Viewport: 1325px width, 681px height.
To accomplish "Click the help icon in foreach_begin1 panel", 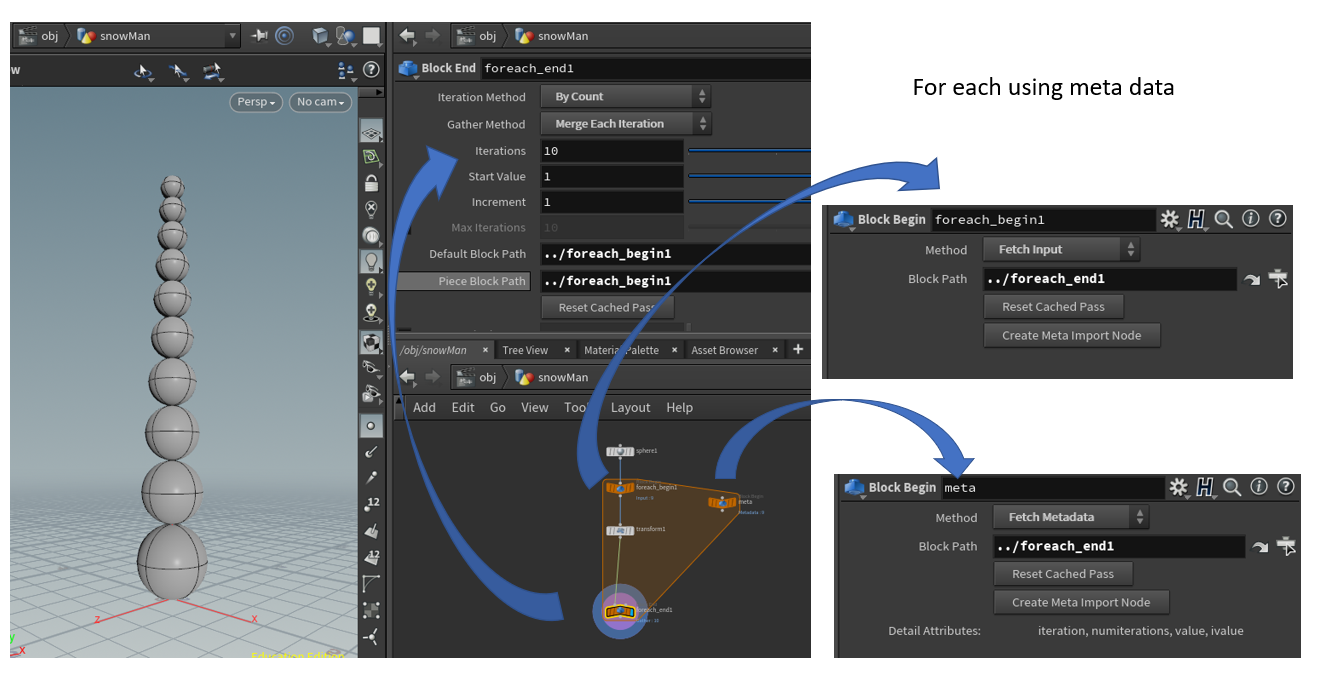I will [x=1277, y=219].
